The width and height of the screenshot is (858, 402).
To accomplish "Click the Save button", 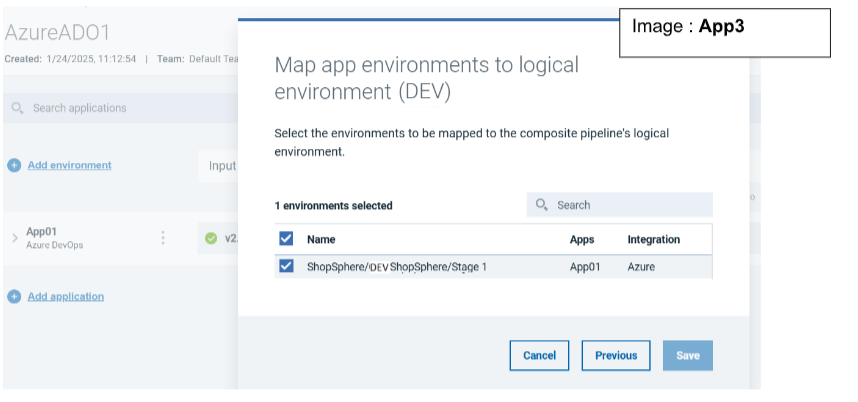I will coord(688,356).
